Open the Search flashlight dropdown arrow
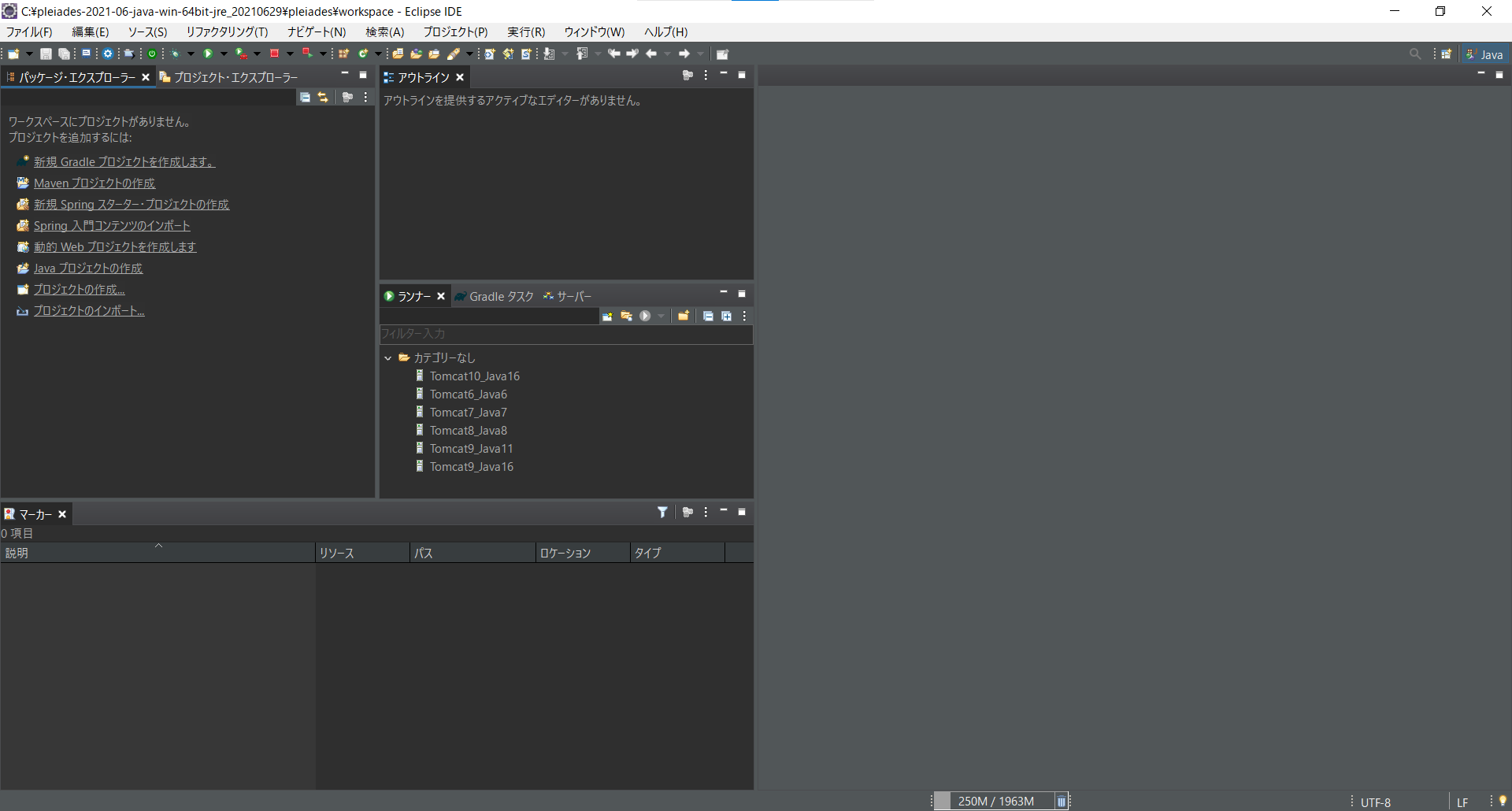 469,54
